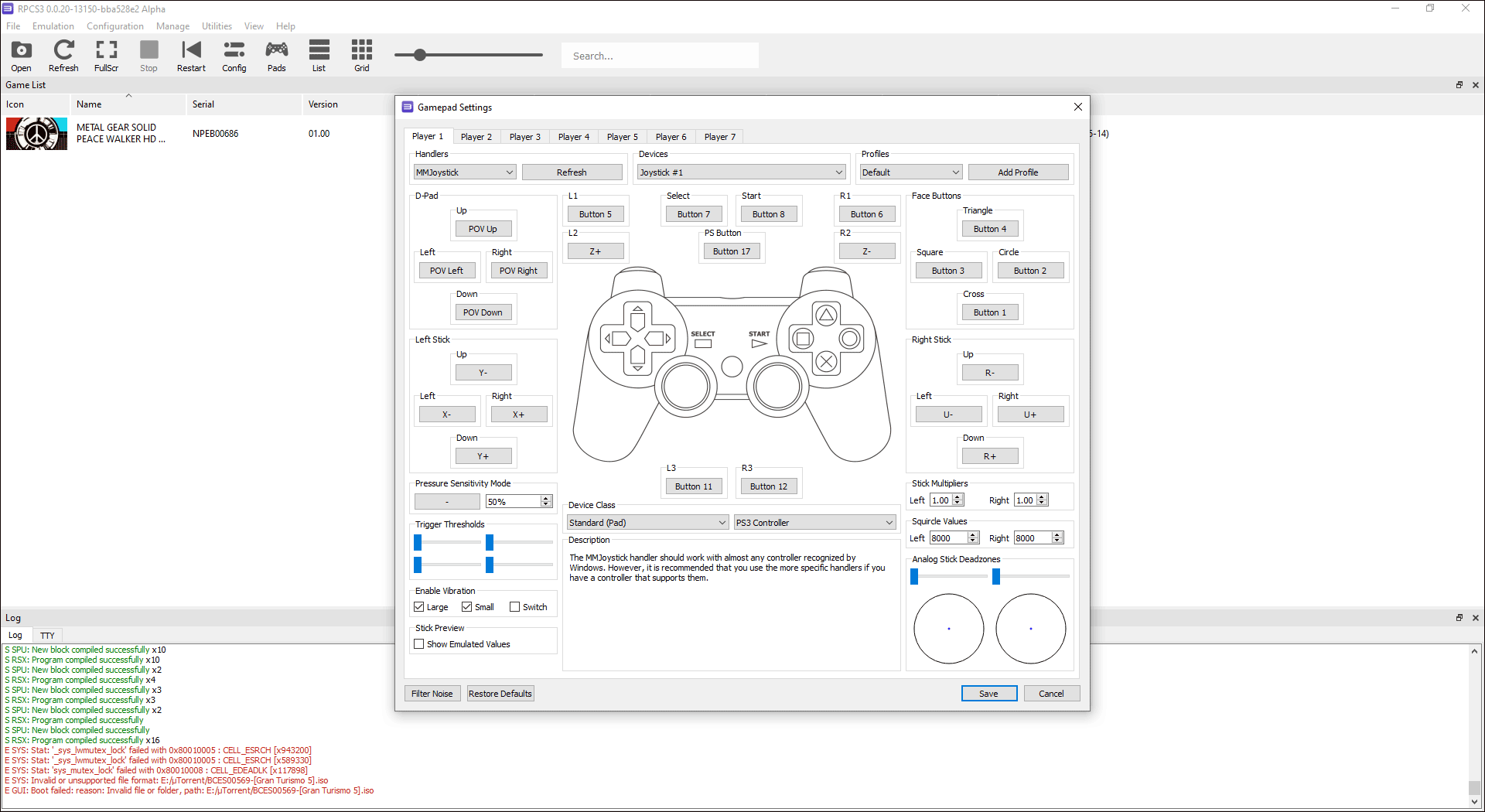Click the Restore Defaults button
The width and height of the screenshot is (1485, 812).
(500, 694)
